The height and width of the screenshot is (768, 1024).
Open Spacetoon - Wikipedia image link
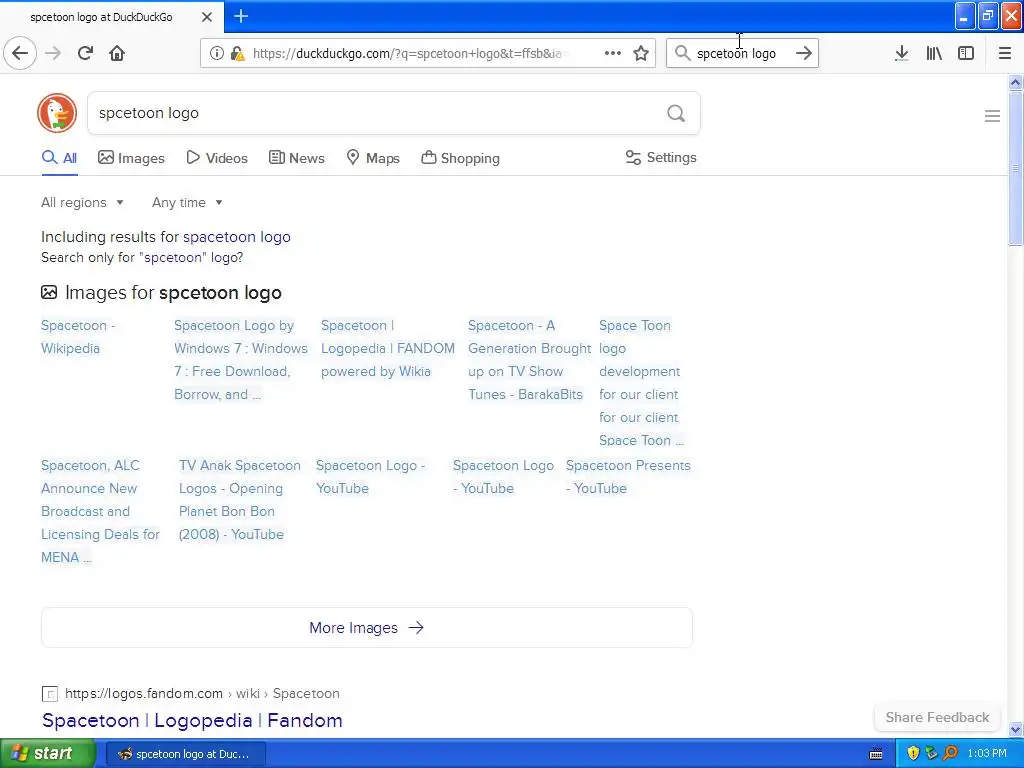coord(78,337)
